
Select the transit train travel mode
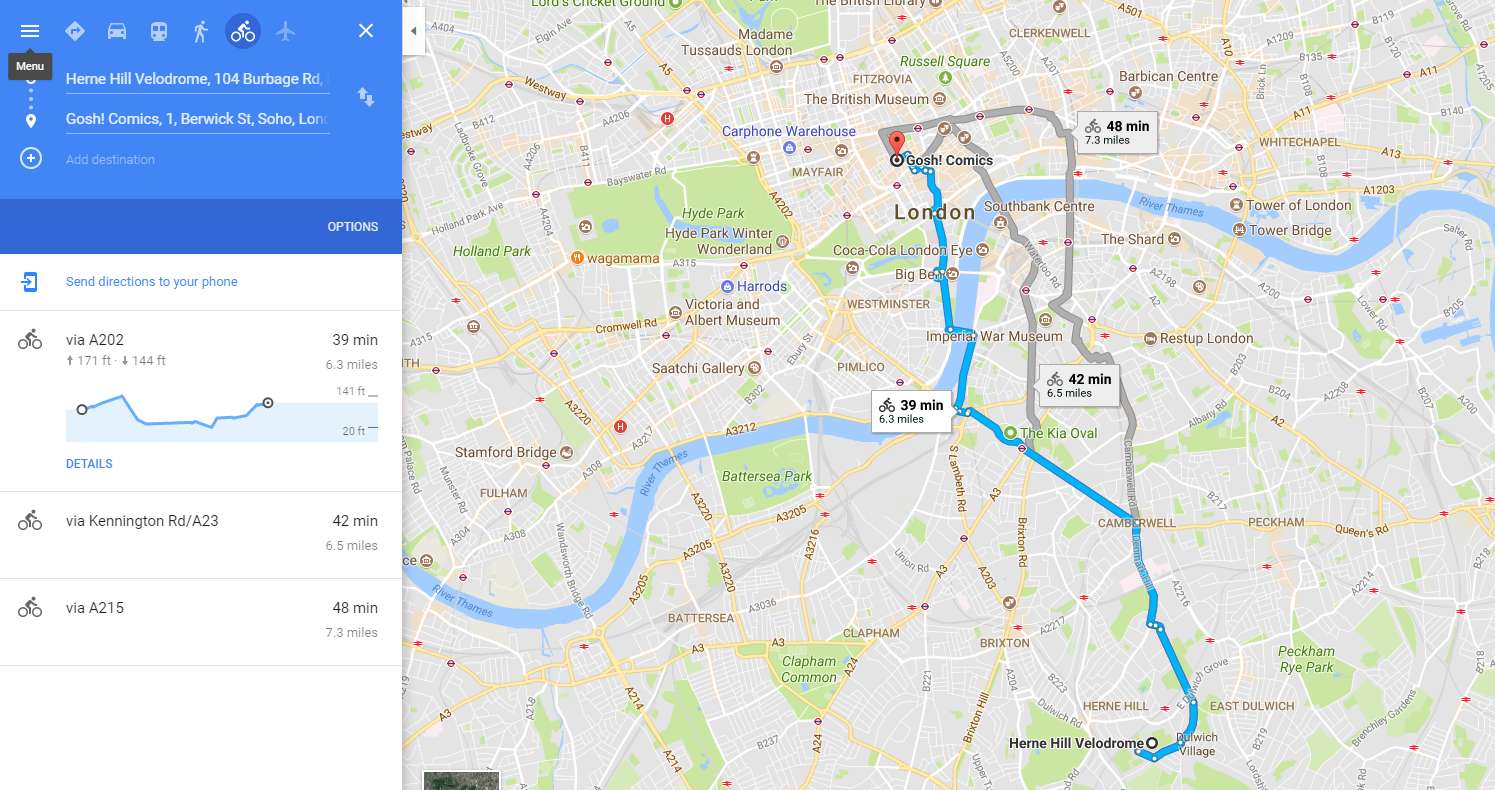pos(159,31)
